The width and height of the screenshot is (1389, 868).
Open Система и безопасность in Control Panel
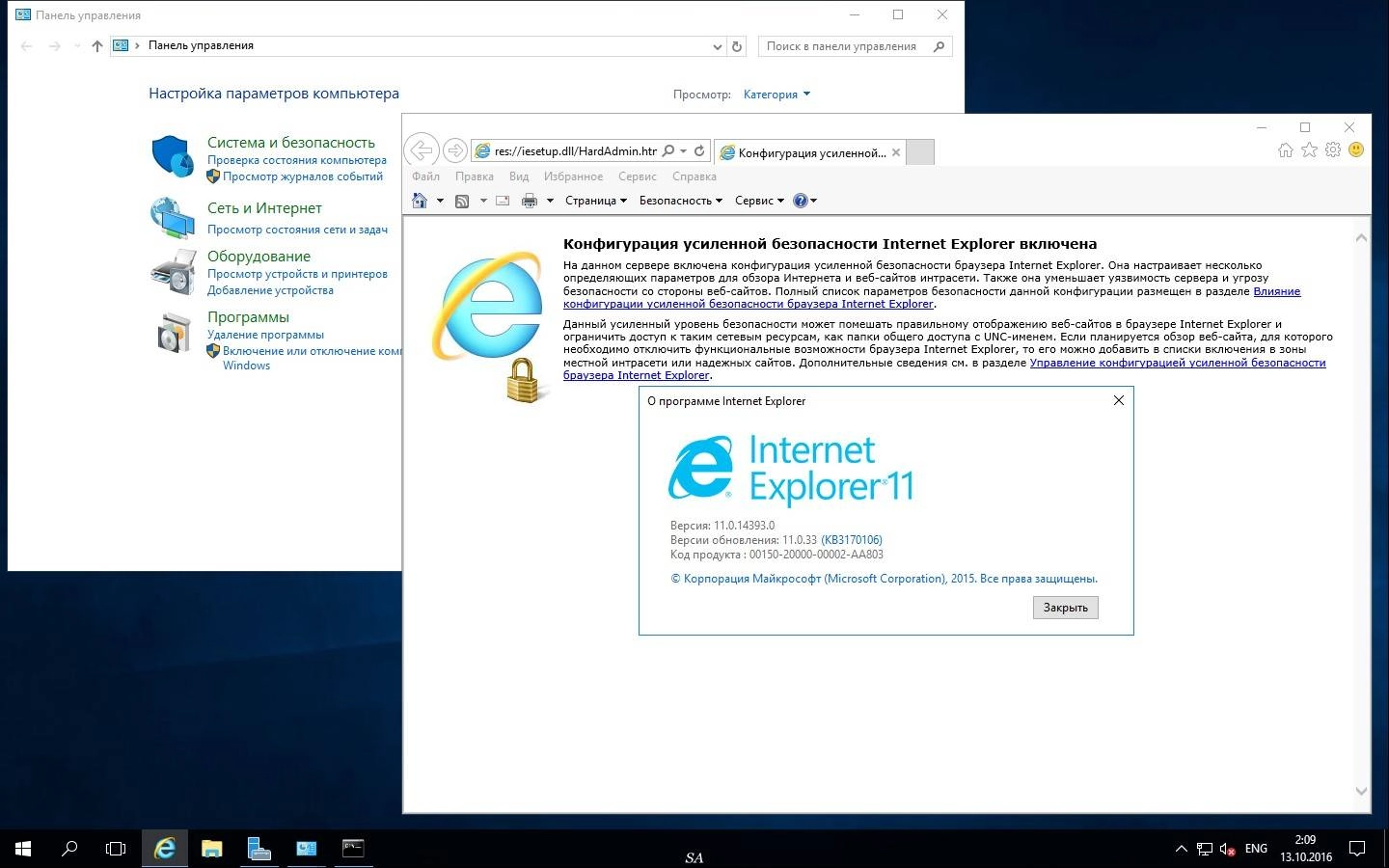click(x=291, y=143)
